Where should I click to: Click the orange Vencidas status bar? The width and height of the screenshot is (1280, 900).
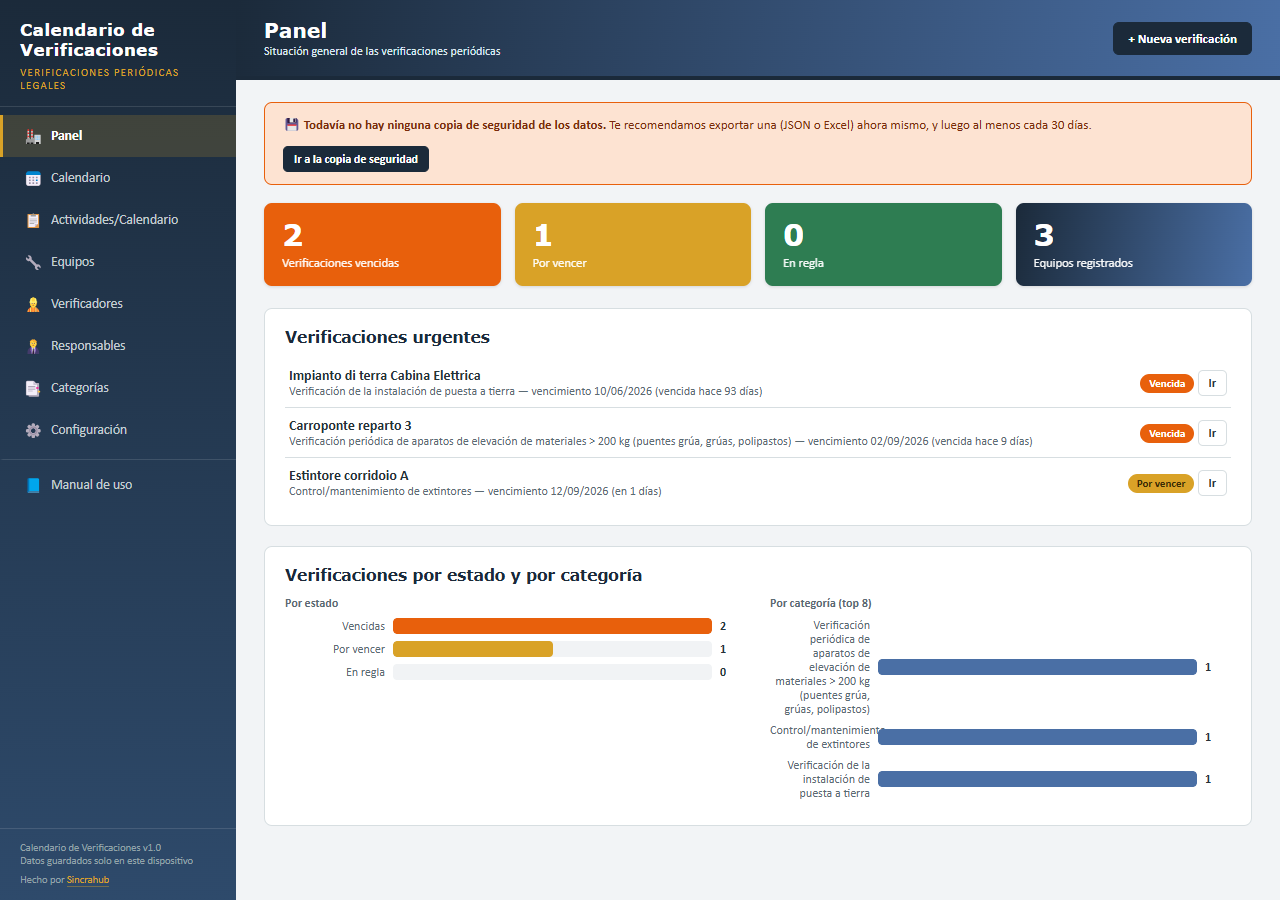coord(552,626)
